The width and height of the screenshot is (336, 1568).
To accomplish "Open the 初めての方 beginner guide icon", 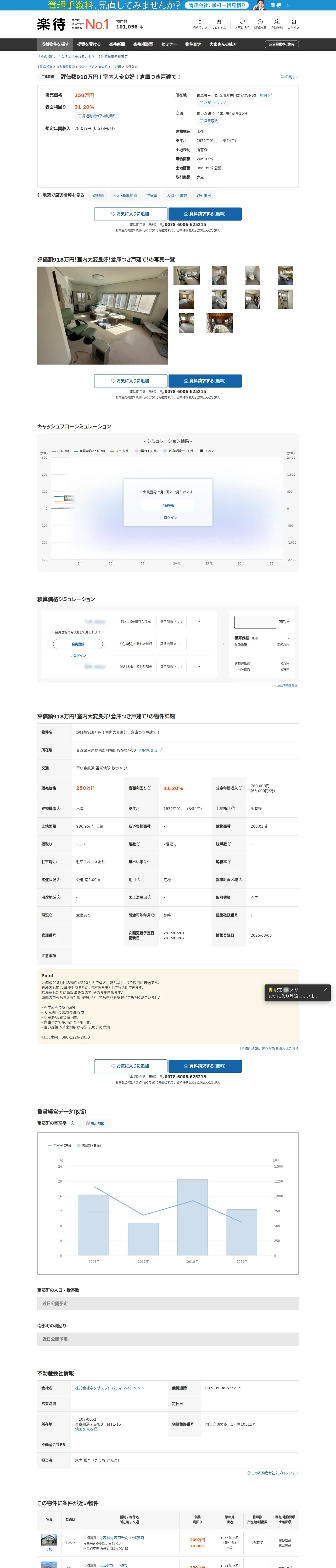I will click(x=199, y=24).
